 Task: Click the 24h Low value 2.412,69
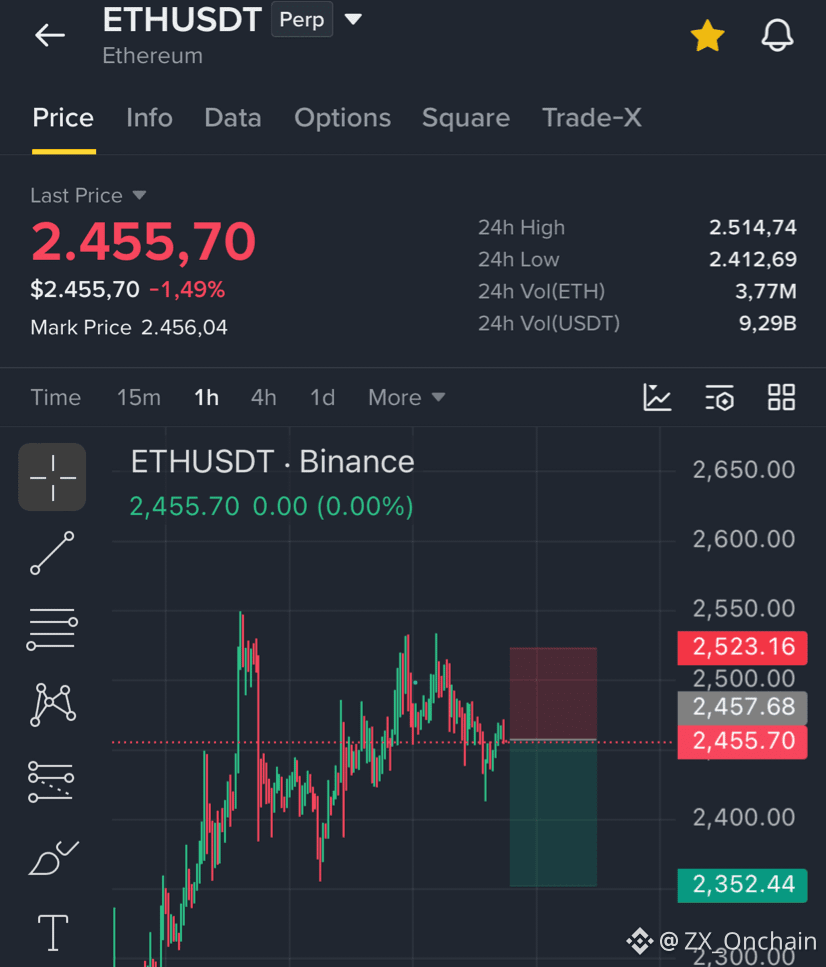click(753, 260)
